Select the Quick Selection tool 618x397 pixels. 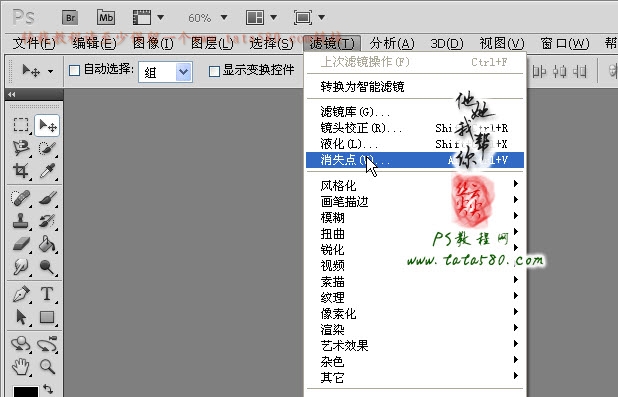[x=47, y=148]
